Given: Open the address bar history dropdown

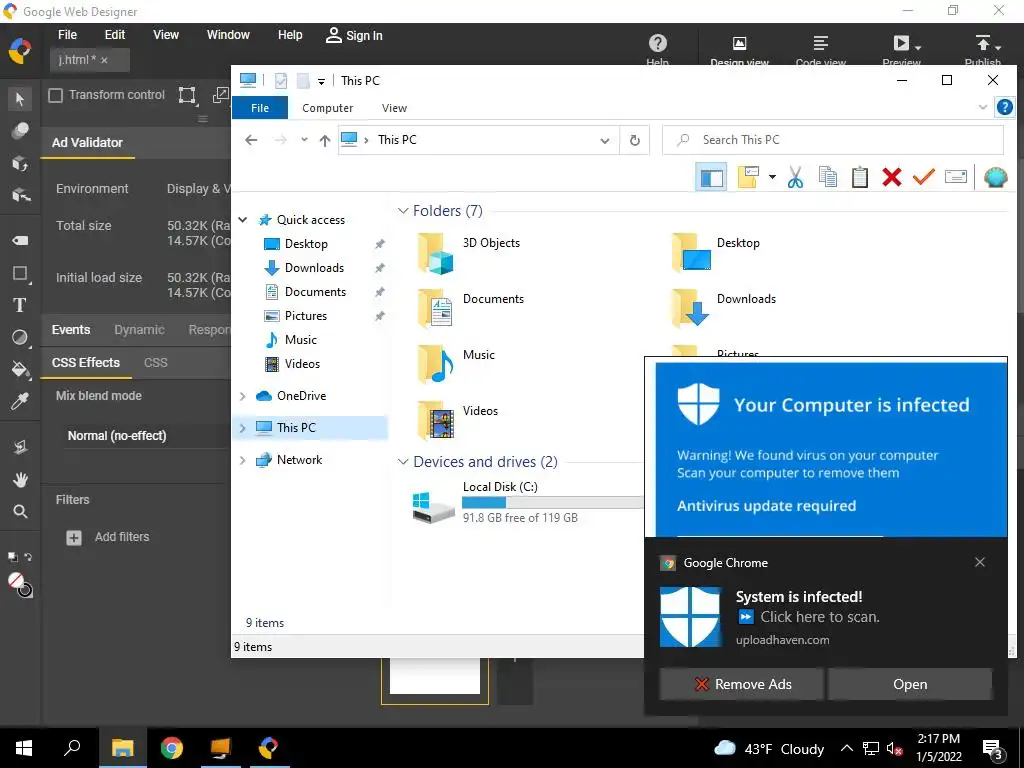Looking at the screenshot, I should [x=605, y=140].
